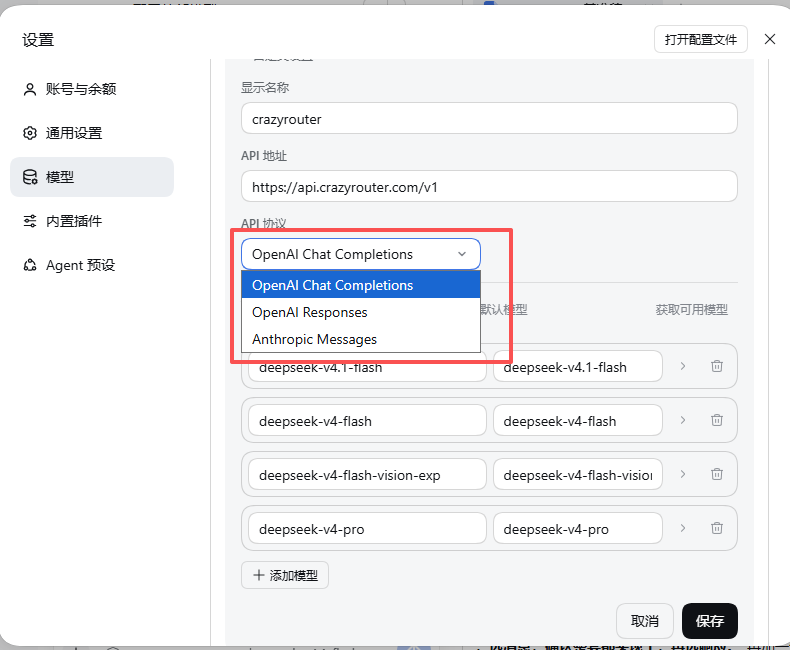
Task: Click the database icon beside 模型
Action: 30,177
